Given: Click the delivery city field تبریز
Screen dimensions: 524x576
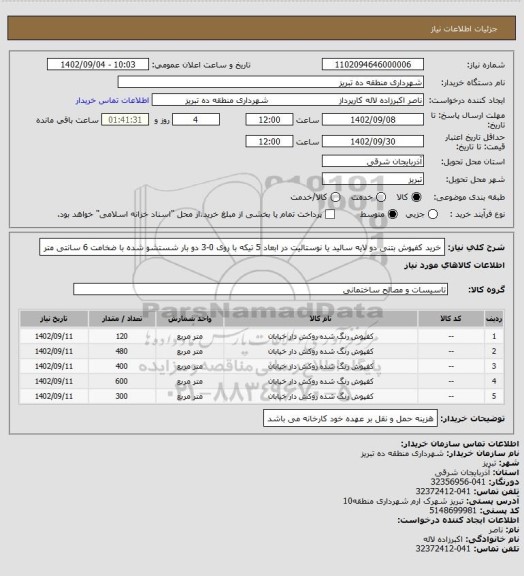Looking at the screenshot, I should (373, 179).
